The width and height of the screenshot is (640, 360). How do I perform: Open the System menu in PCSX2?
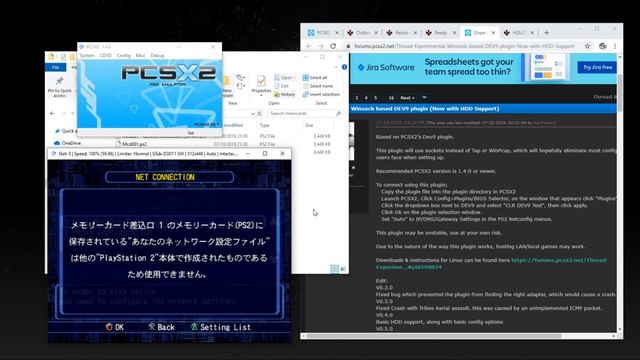click(x=87, y=56)
